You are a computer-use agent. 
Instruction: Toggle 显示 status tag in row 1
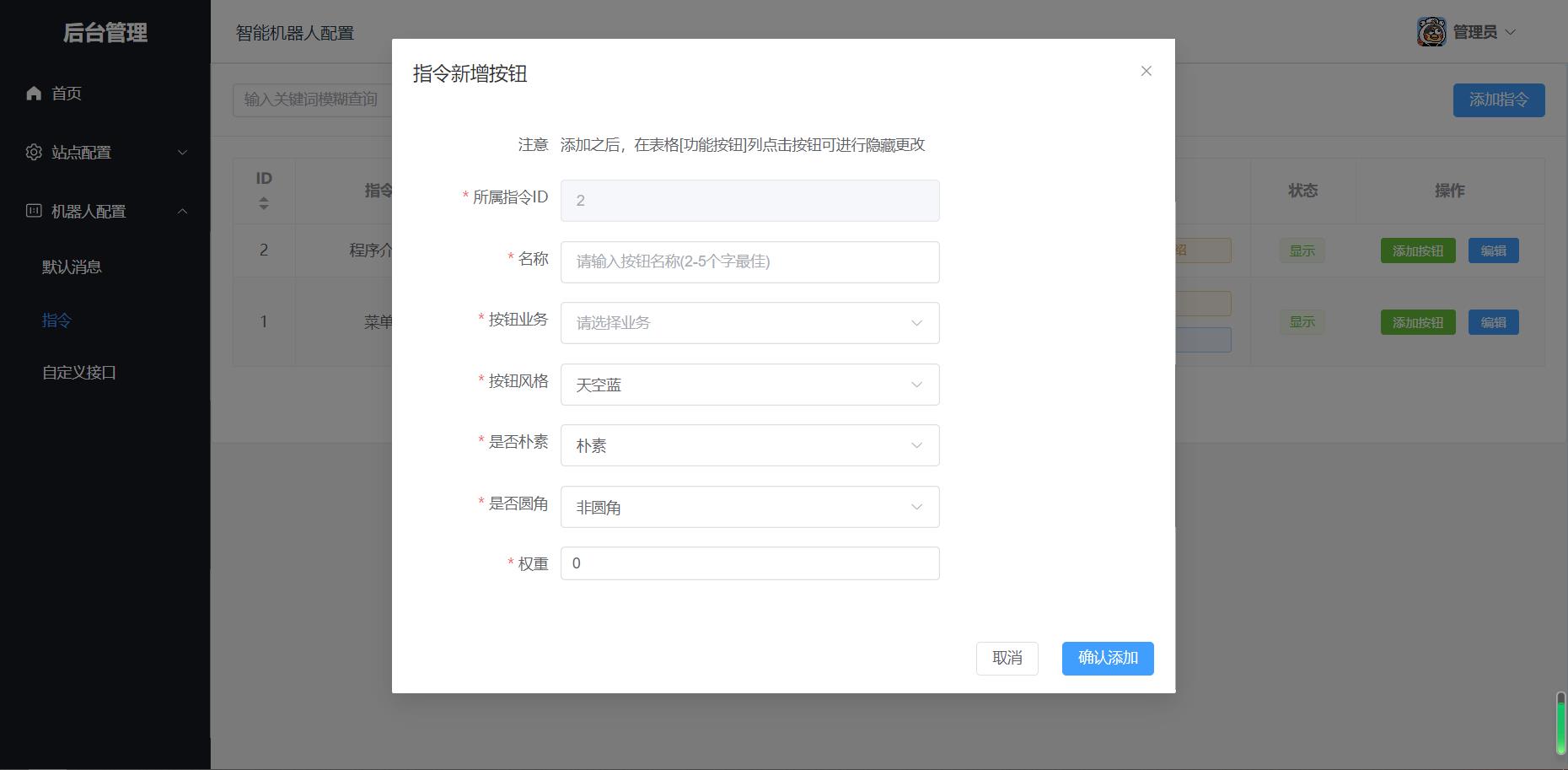tap(1302, 322)
